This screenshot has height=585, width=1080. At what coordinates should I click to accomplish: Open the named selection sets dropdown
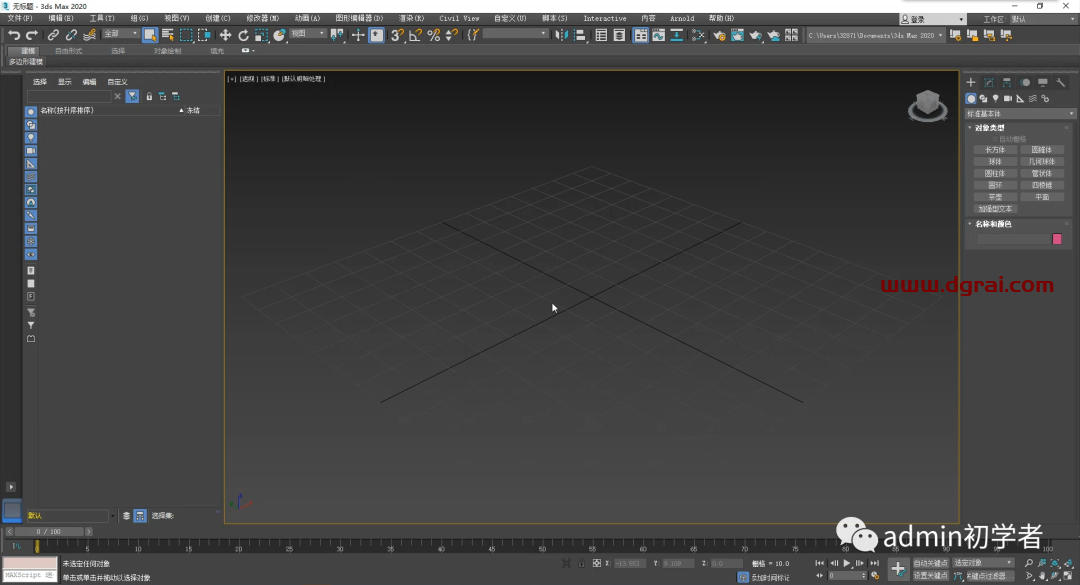click(x=515, y=34)
